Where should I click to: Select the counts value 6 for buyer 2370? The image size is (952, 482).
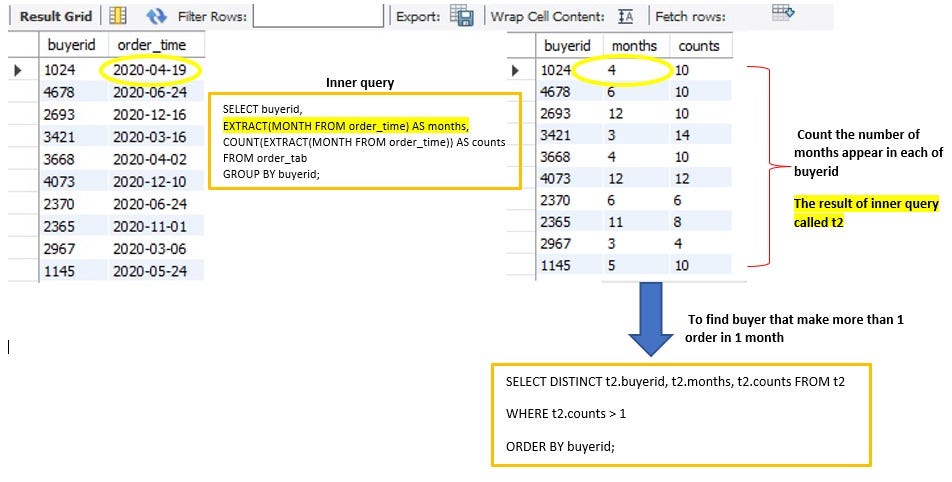click(x=678, y=200)
